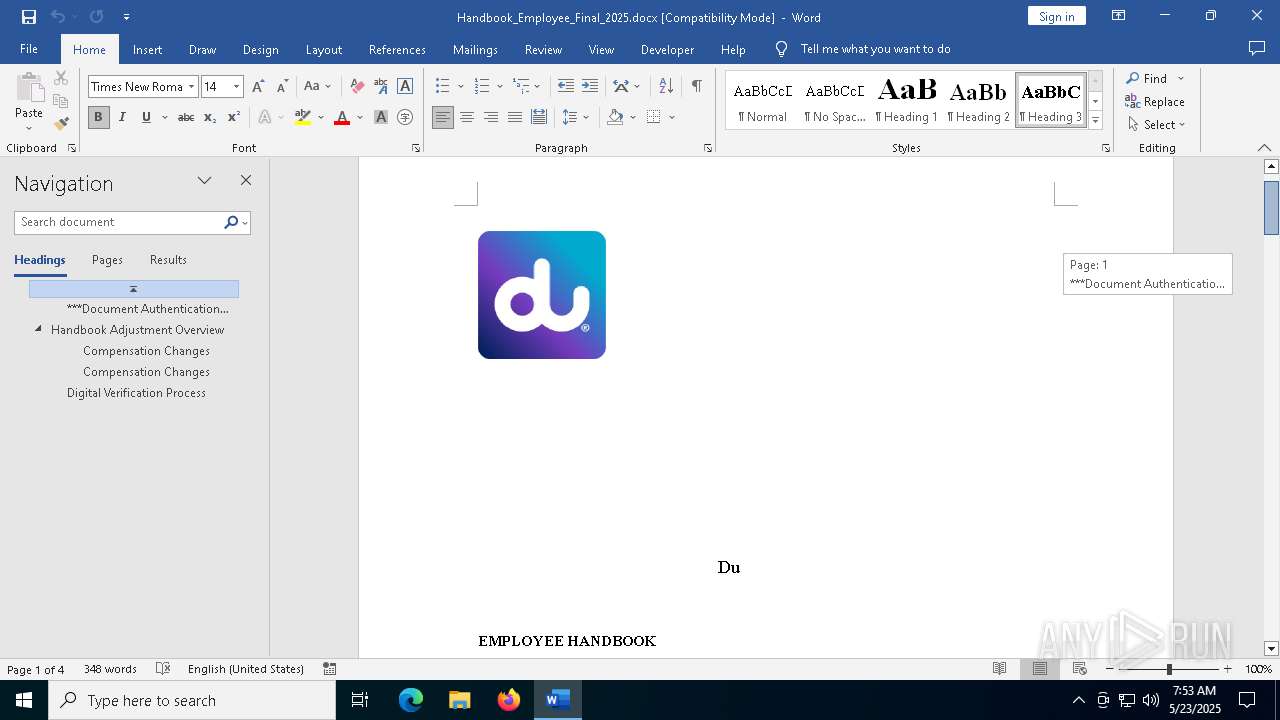1280x720 pixels.
Task: Open the font size dropdown
Action: coord(236,87)
